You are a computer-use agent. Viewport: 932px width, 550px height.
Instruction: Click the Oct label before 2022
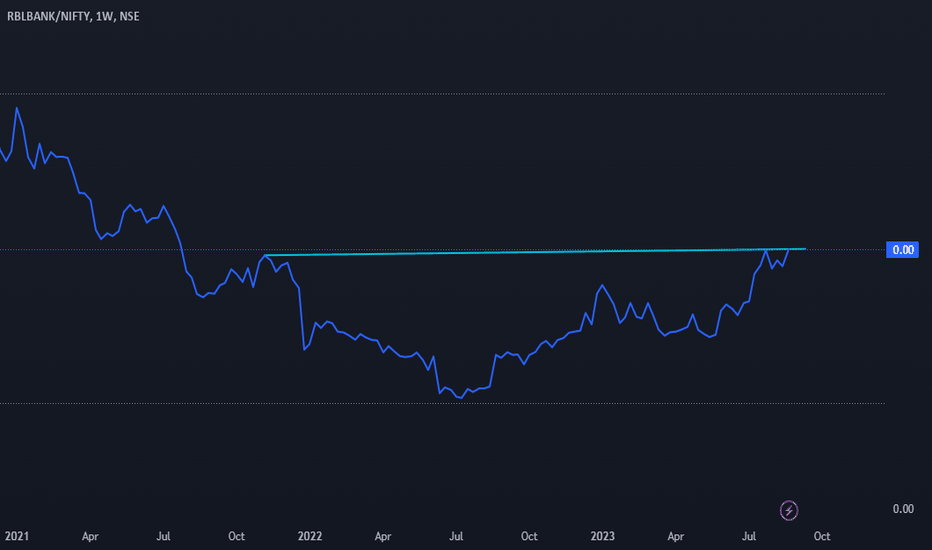tap(237, 536)
